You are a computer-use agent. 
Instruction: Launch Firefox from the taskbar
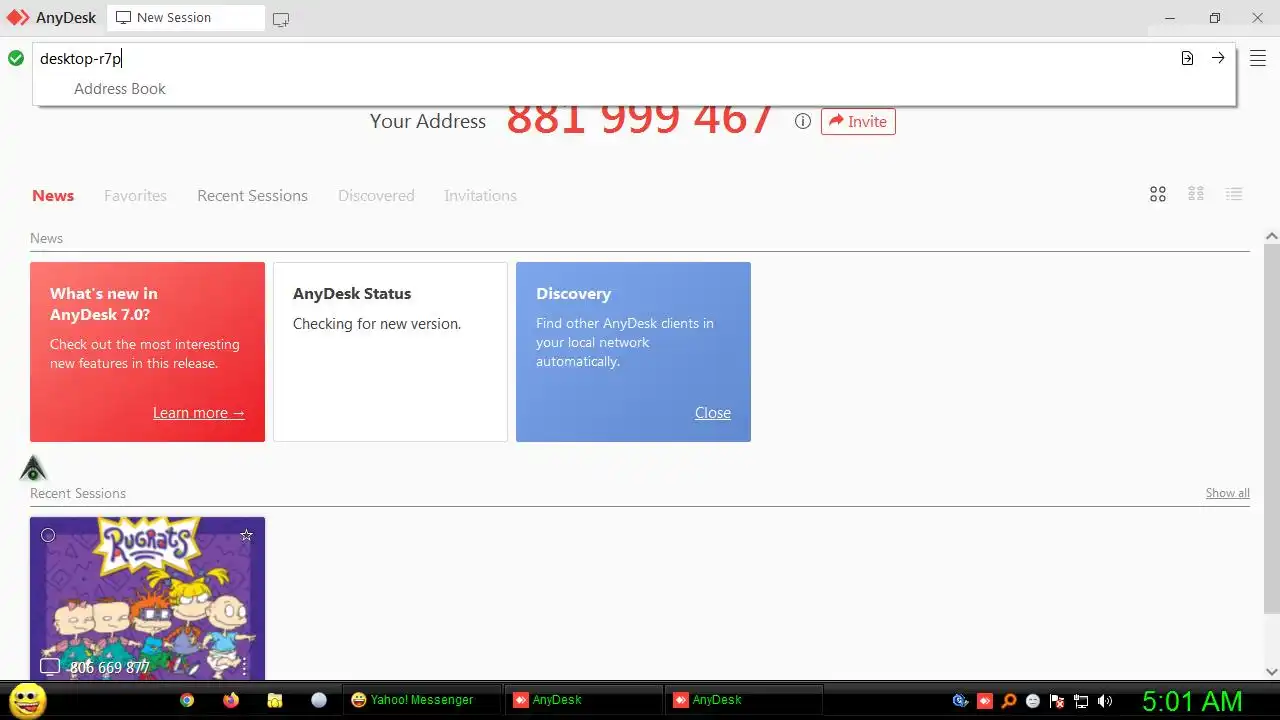point(231,700)
